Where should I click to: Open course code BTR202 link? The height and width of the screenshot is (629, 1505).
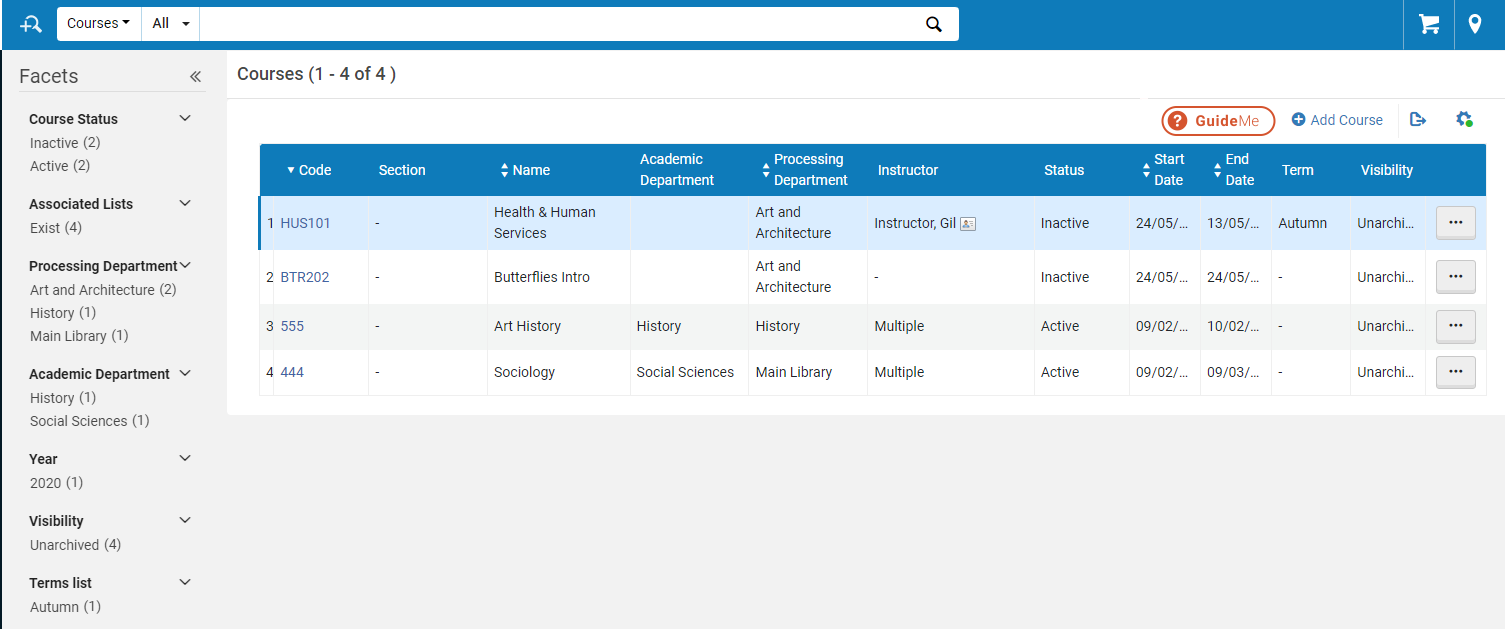(304, 277)
